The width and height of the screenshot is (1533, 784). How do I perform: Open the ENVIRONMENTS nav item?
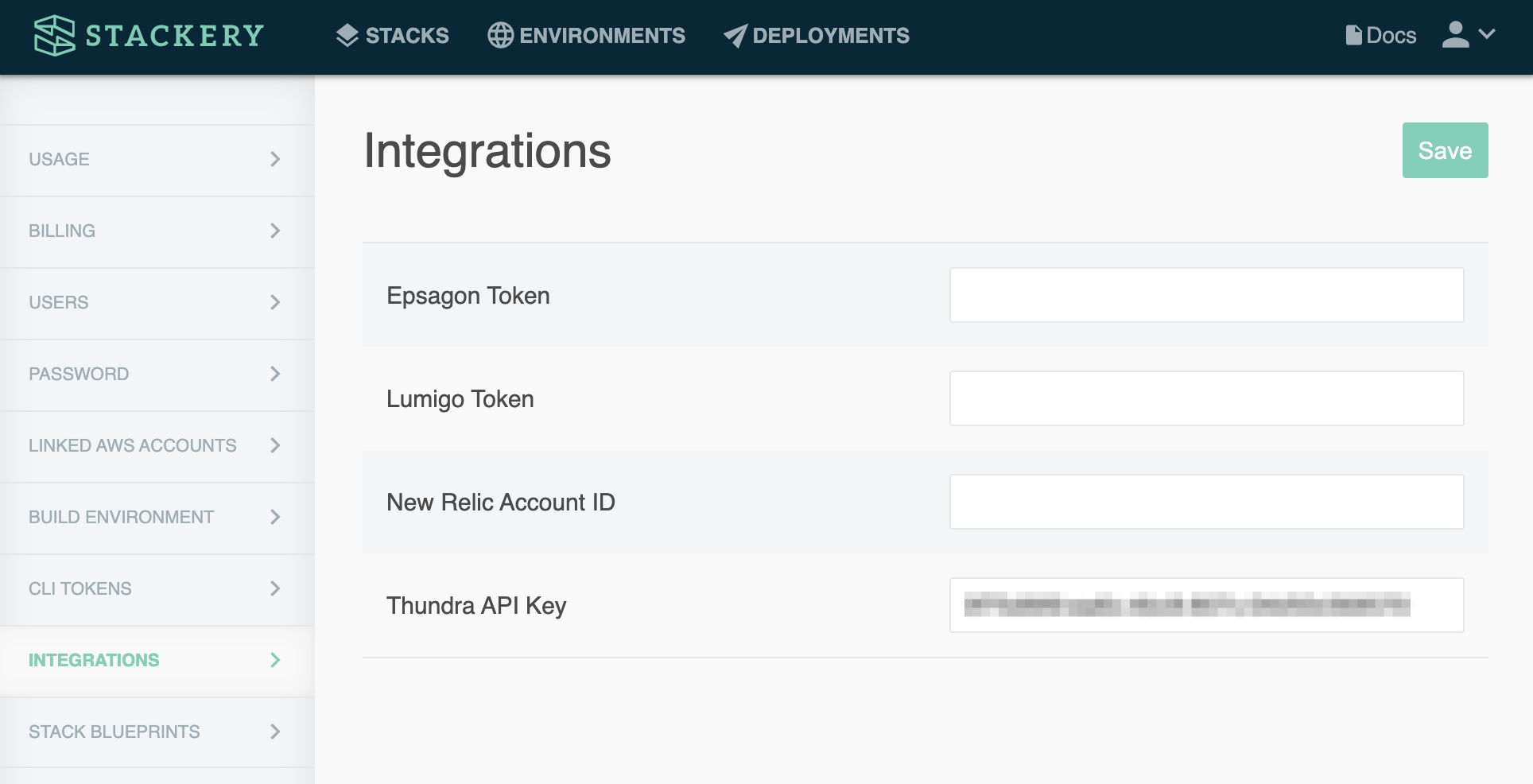pos(586,36)
